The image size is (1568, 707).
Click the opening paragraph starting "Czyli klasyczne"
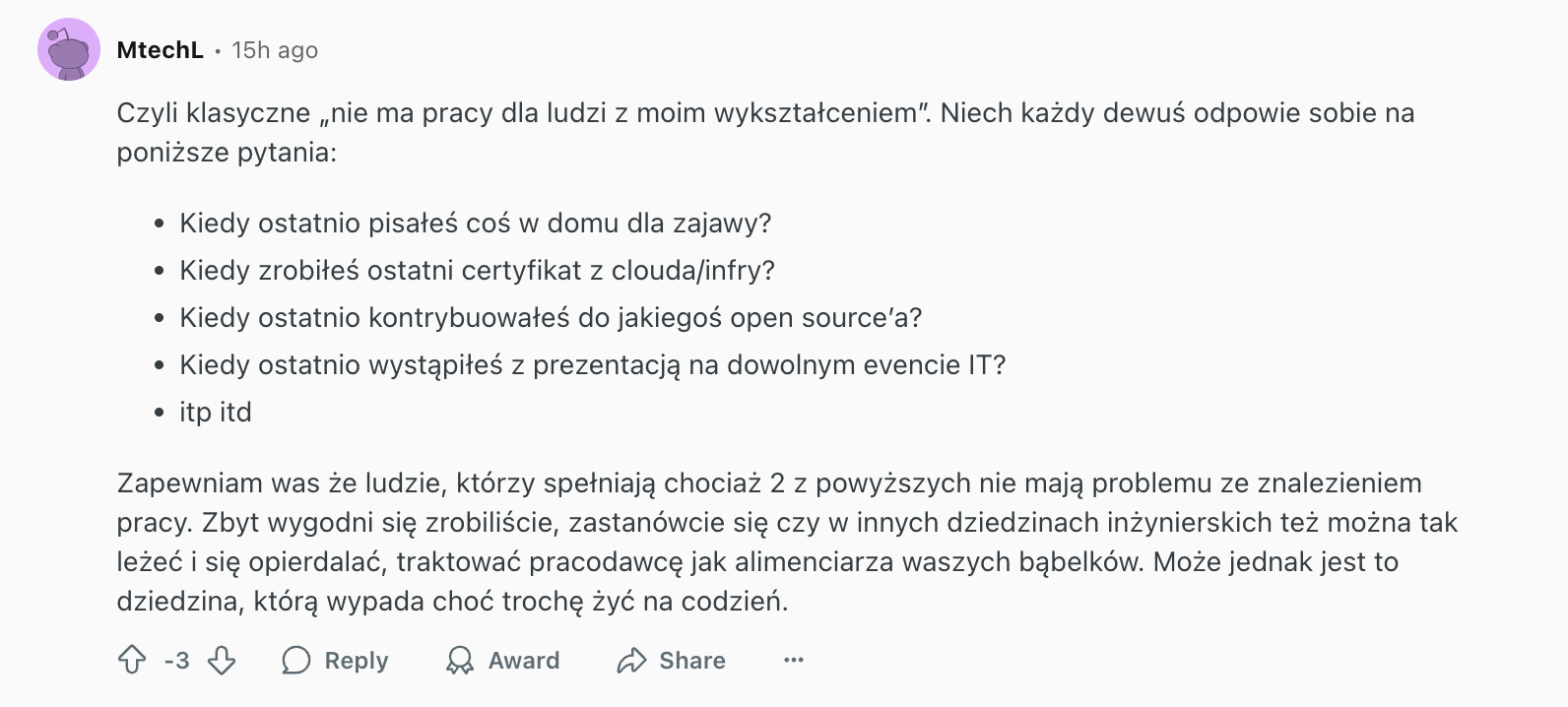click(x=764, y=132)
